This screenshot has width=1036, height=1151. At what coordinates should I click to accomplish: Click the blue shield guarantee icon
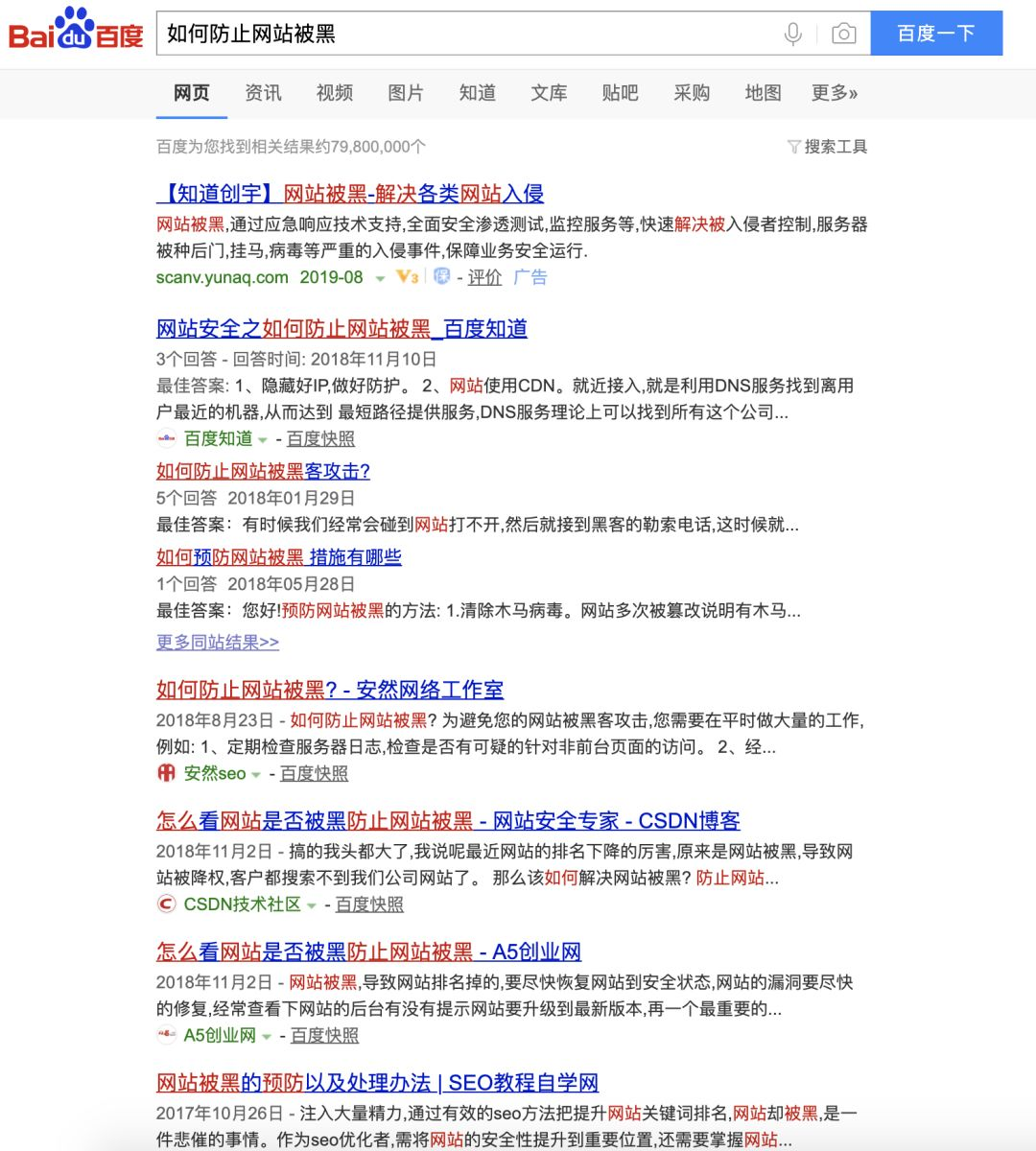[441, 277]
